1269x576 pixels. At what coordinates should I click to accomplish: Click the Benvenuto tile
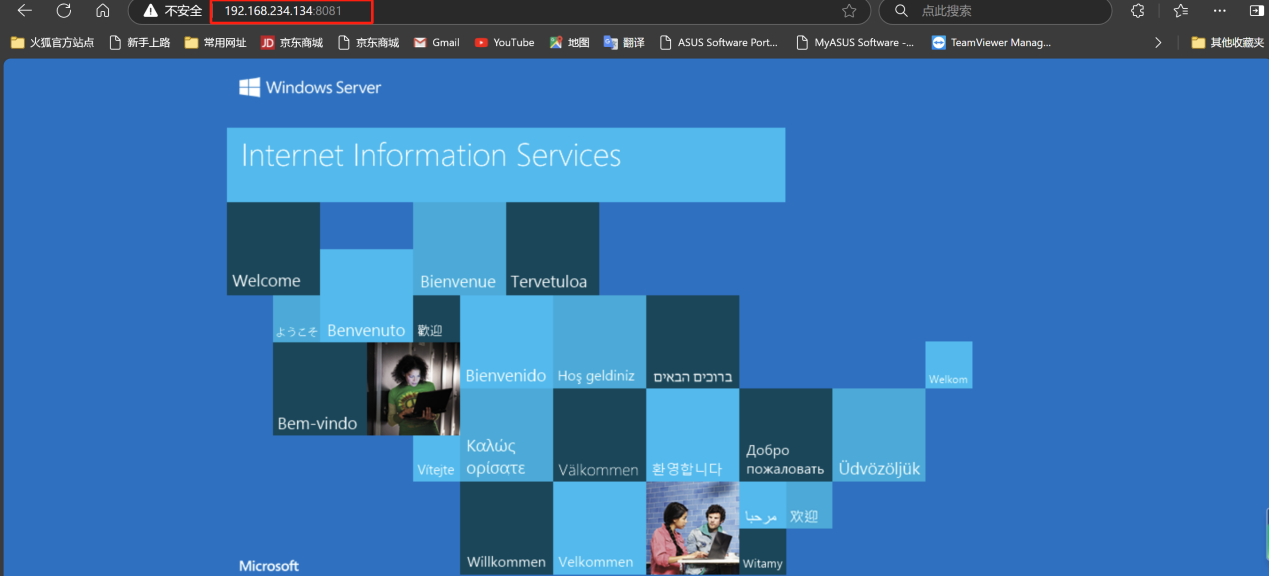tap(366, 296)
